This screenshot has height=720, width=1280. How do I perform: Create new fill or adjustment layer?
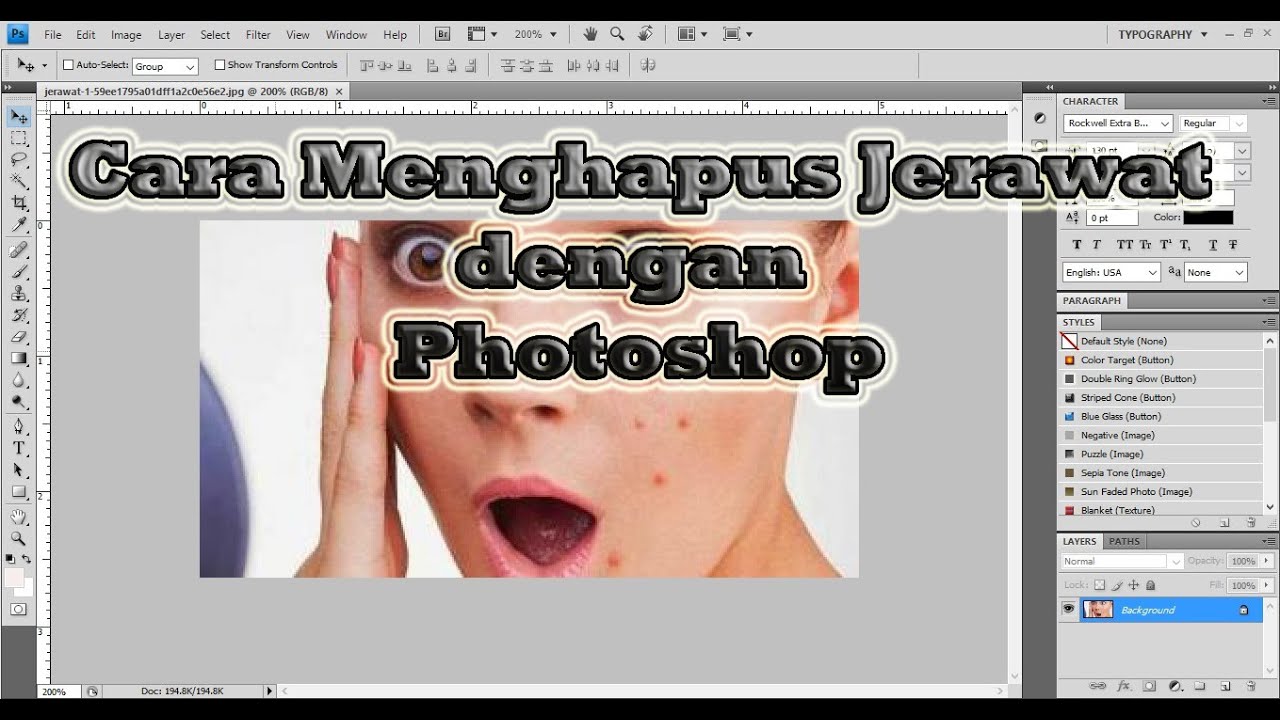coord(1175,686)
